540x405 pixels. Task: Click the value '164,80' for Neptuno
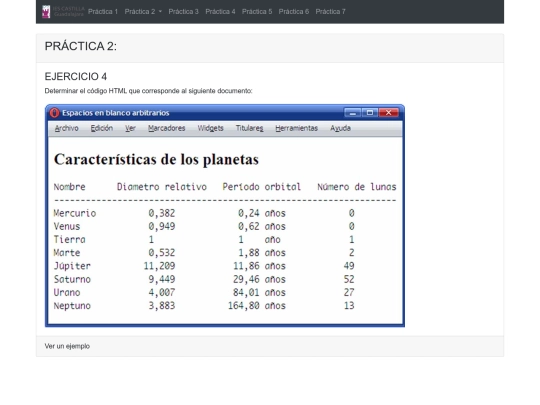tap(243, 305)
